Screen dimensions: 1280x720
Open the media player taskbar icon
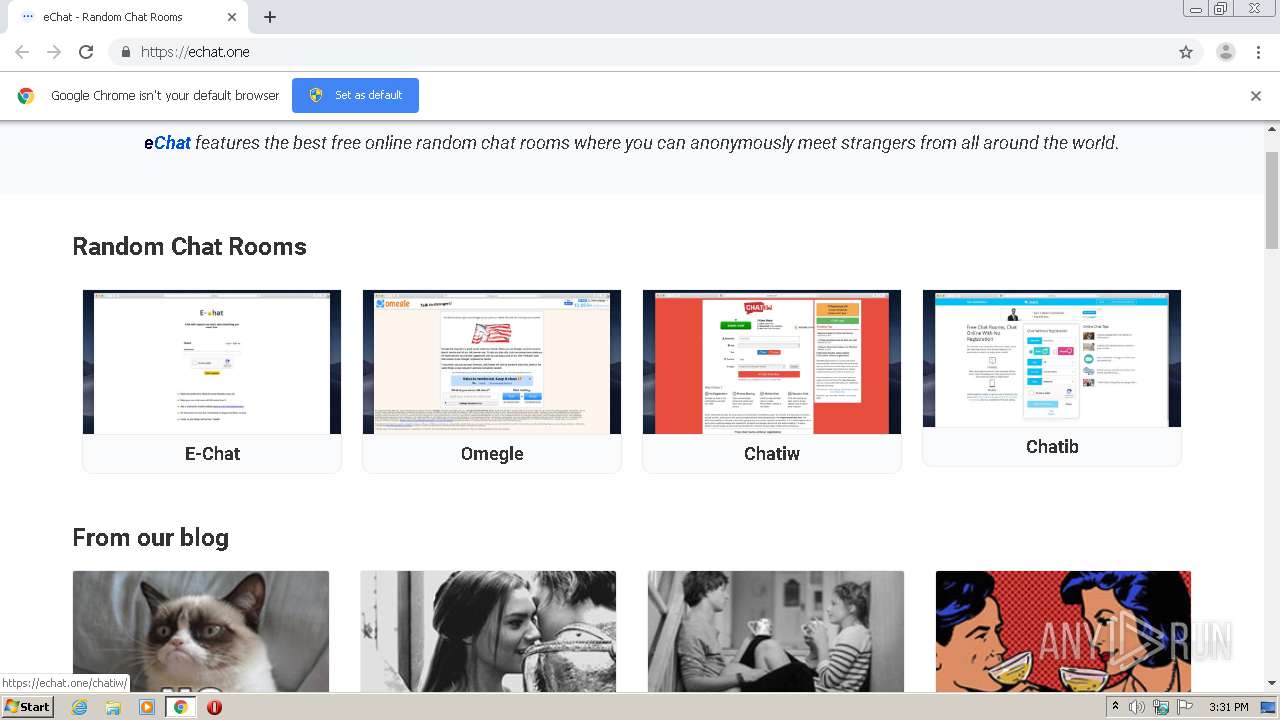tap(147, 707)
